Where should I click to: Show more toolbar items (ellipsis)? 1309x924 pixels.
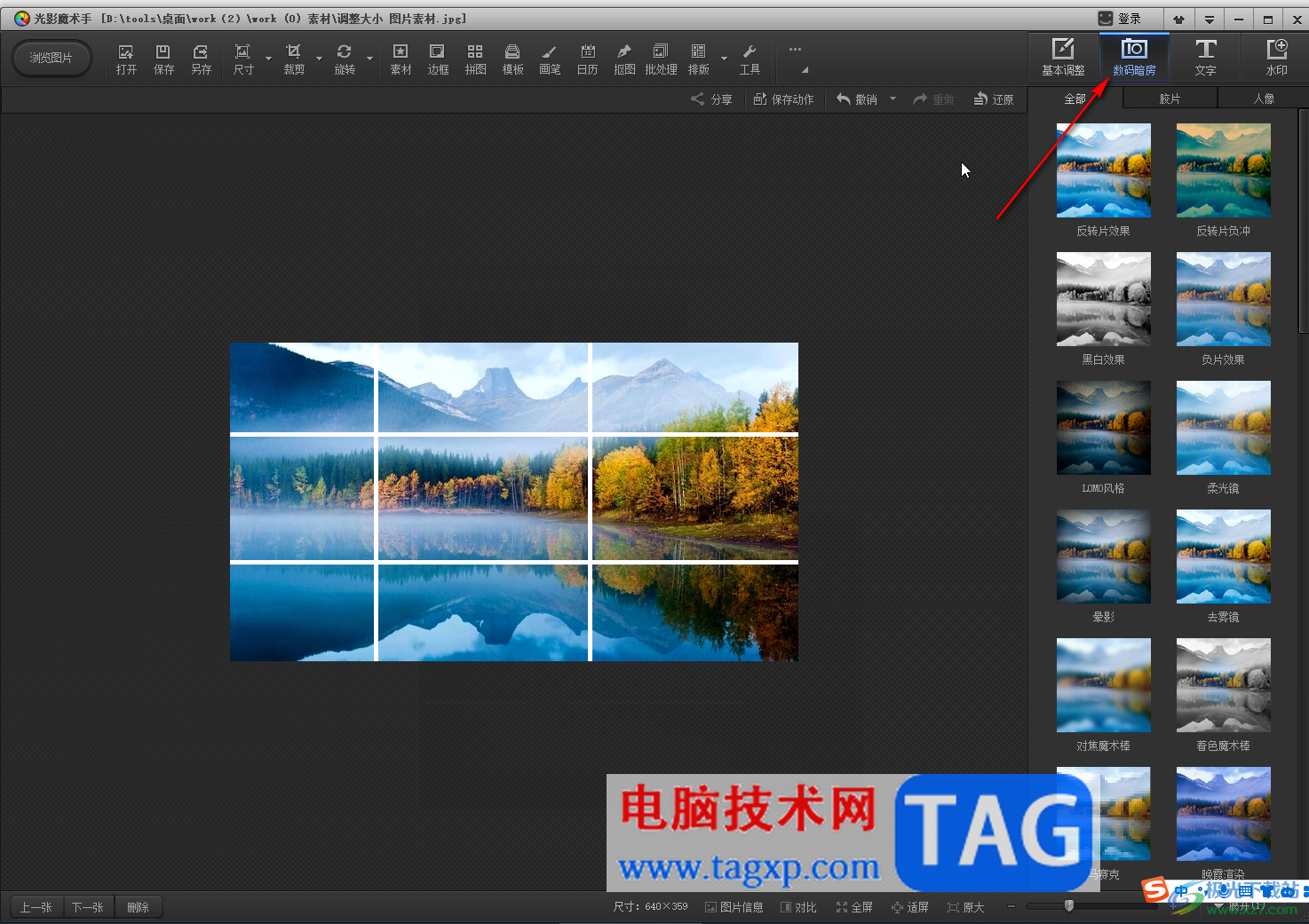795,50
